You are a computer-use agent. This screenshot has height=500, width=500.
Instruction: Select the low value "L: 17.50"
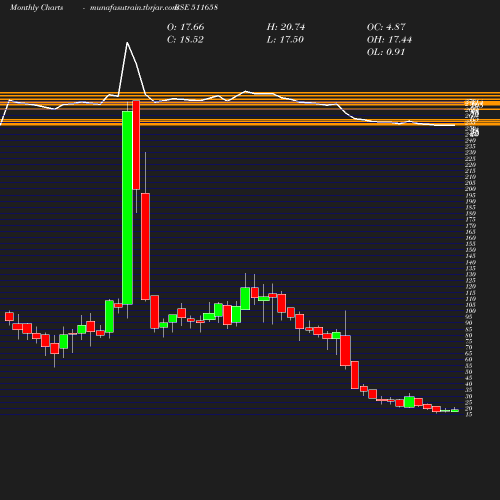pos(285,40)
